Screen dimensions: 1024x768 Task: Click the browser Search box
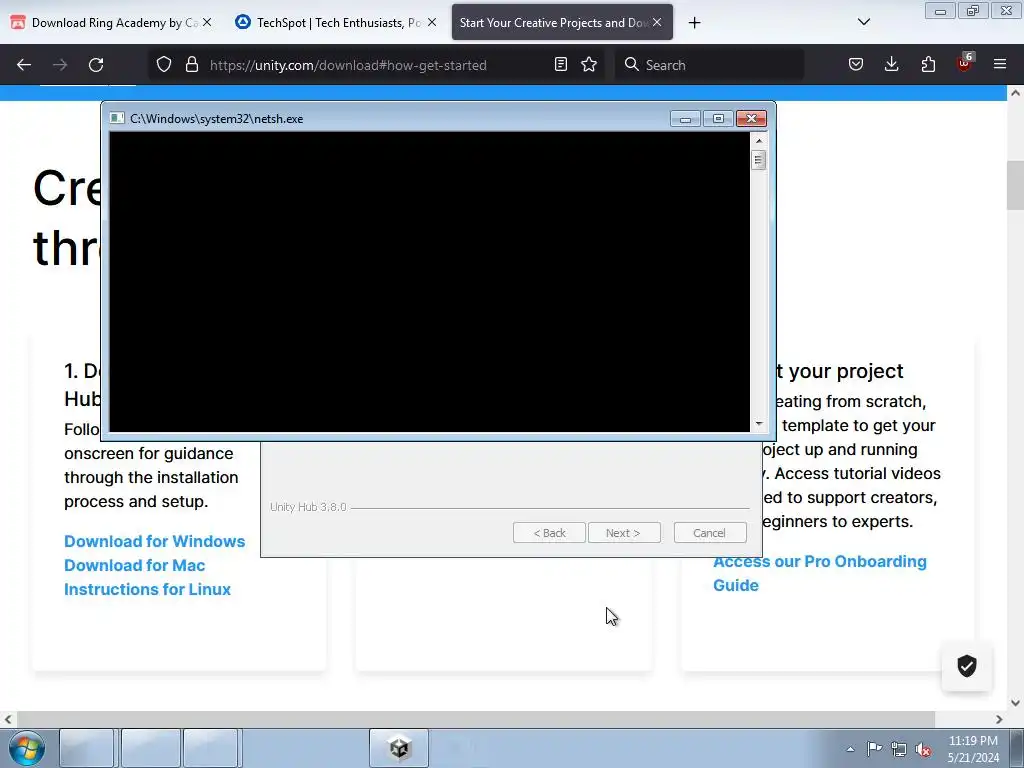709,65
